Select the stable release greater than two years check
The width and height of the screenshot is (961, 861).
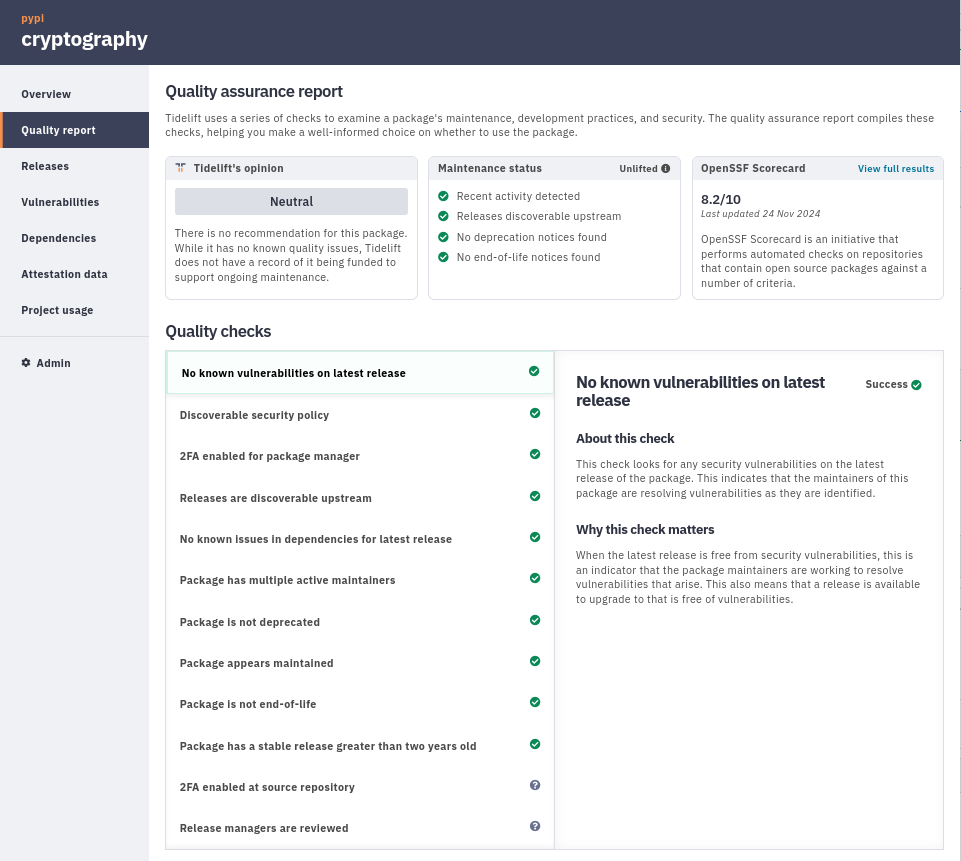[360, 746]
